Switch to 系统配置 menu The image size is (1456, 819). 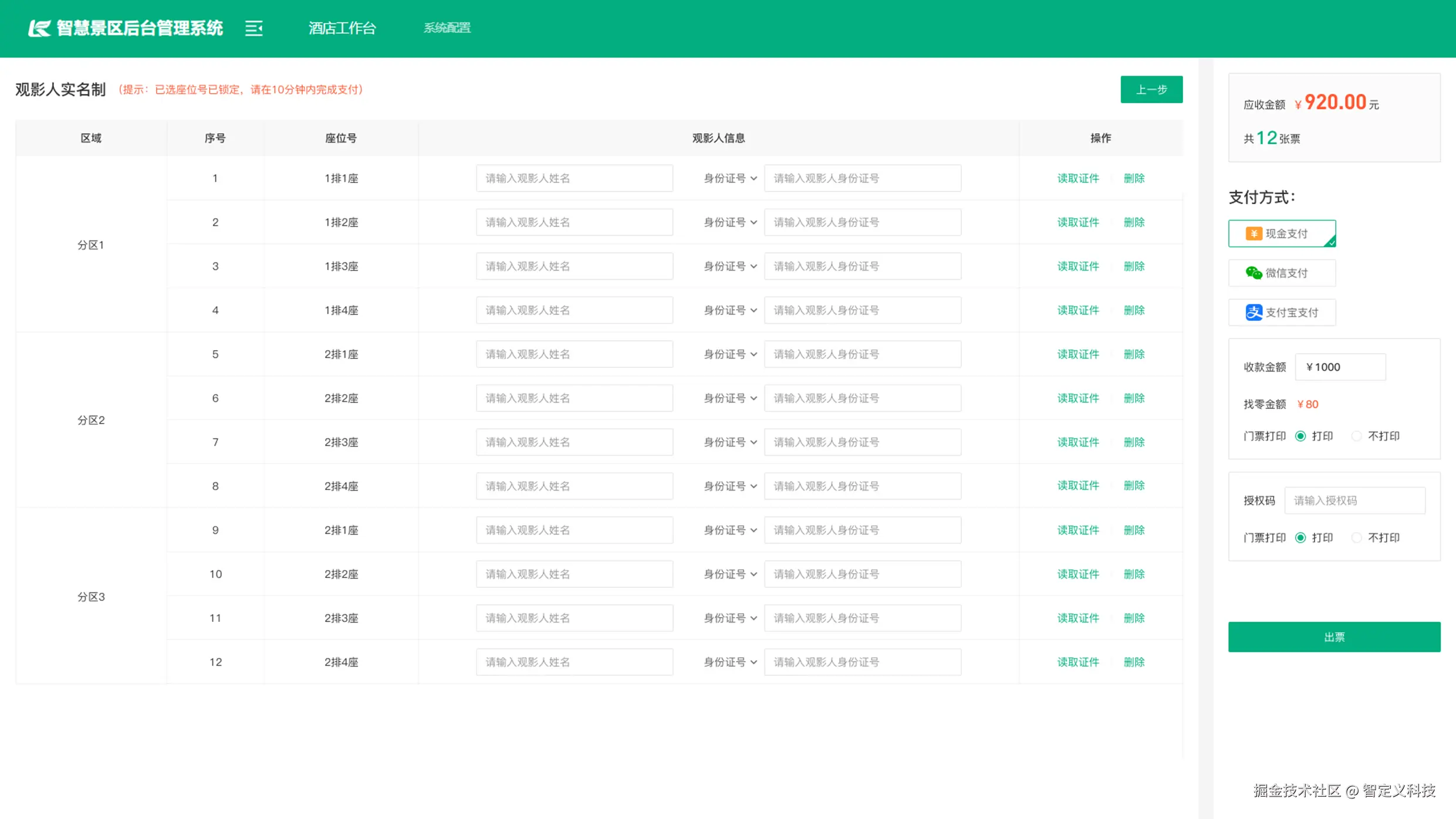[x=447, y=28]
